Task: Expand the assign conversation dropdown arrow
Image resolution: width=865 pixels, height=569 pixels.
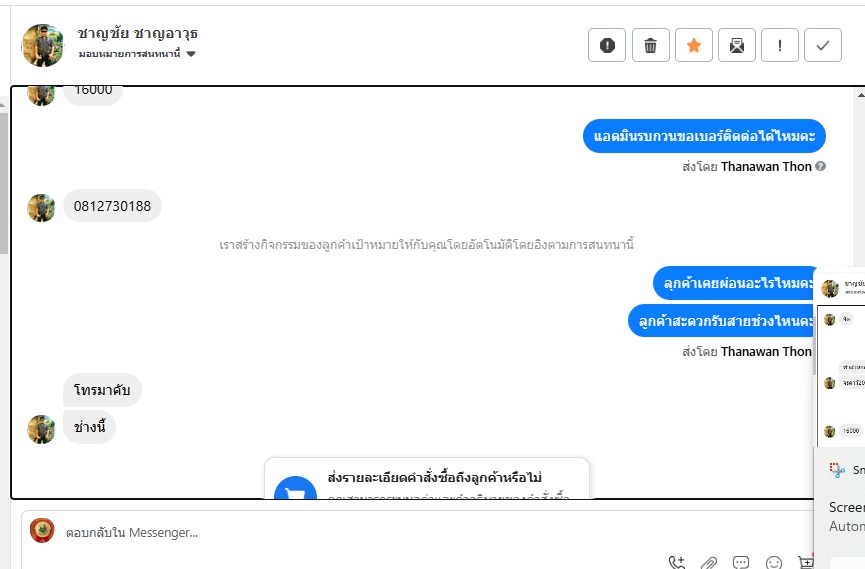Action: 191,54
